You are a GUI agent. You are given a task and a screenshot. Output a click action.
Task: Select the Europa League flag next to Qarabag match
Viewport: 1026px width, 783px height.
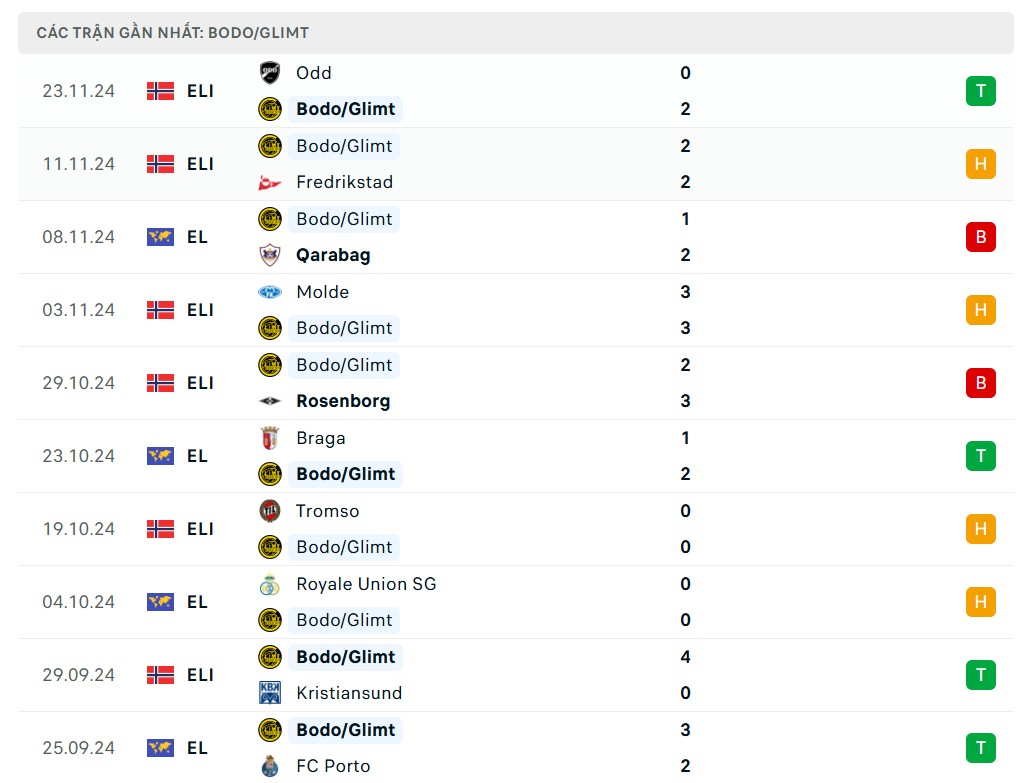tap(159, 237)
